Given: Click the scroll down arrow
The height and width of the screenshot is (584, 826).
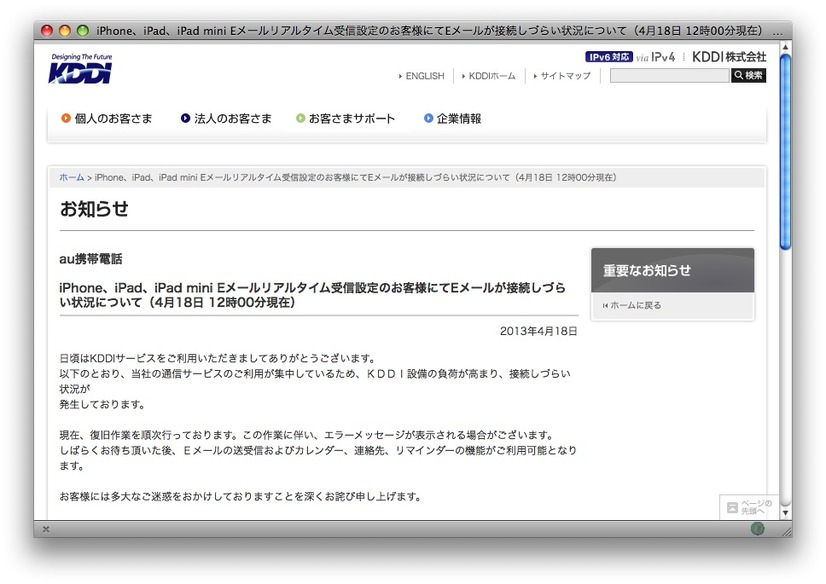Looking at the screenshot, I should coord(785,512).
